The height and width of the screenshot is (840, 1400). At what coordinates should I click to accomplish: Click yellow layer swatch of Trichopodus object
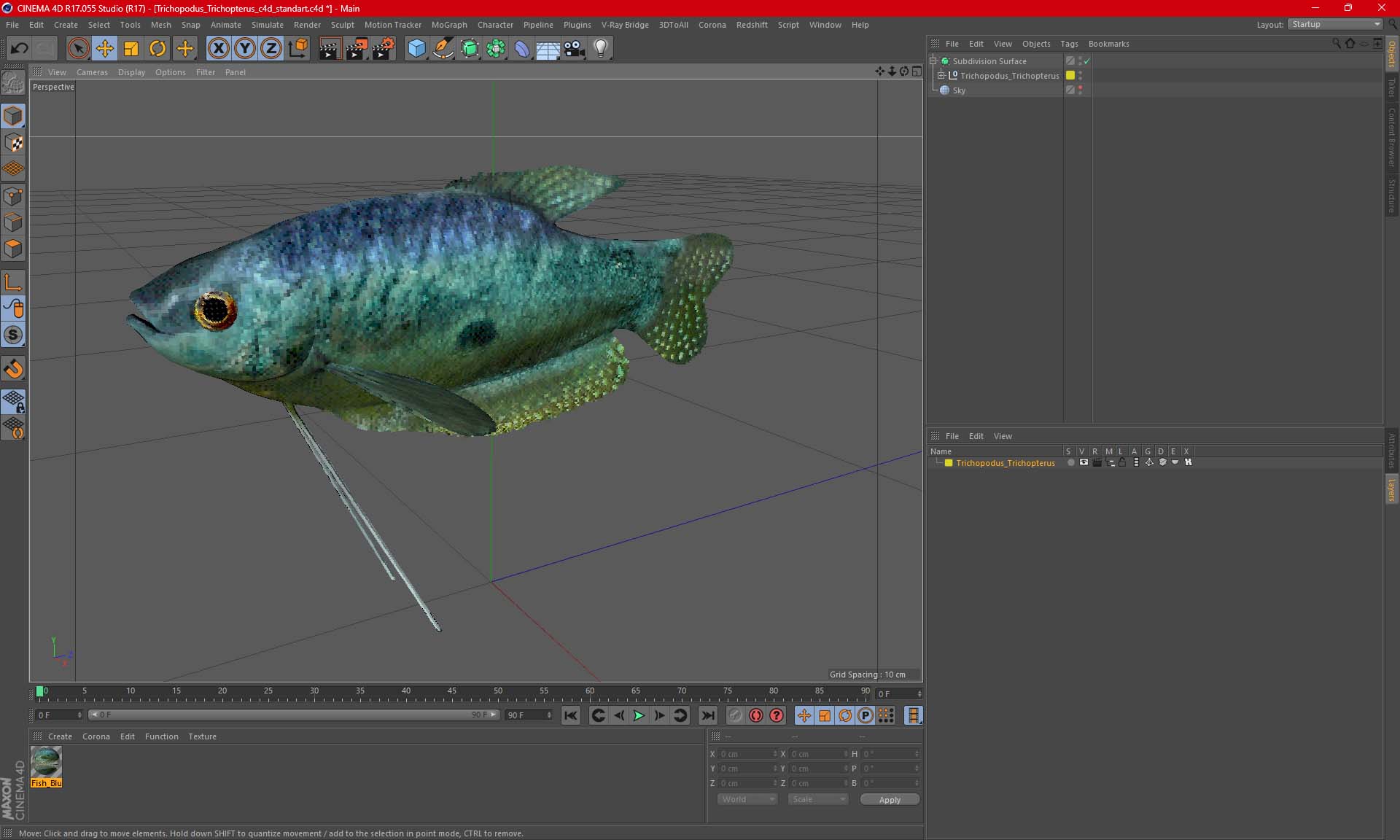click(x=1070, y=75)
